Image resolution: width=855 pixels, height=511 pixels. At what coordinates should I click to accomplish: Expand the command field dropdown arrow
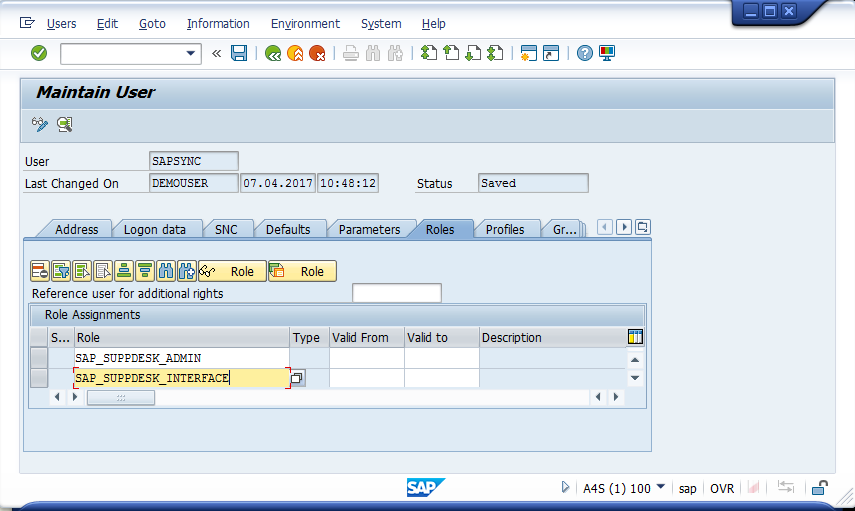pos(191,53)
